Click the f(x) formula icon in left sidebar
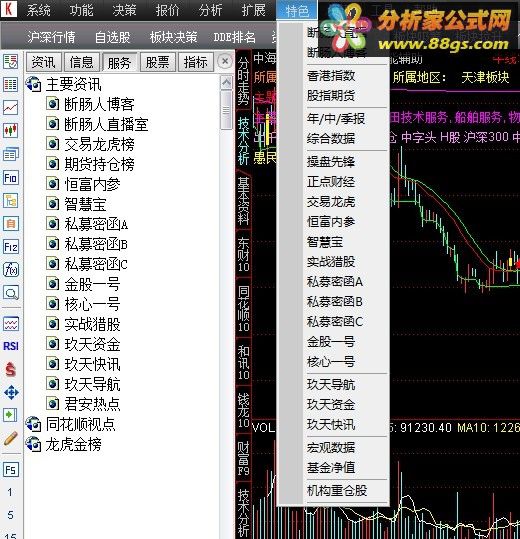Viewport: 520px width, 539px height. pyautogui.click(x=10, y=270)
